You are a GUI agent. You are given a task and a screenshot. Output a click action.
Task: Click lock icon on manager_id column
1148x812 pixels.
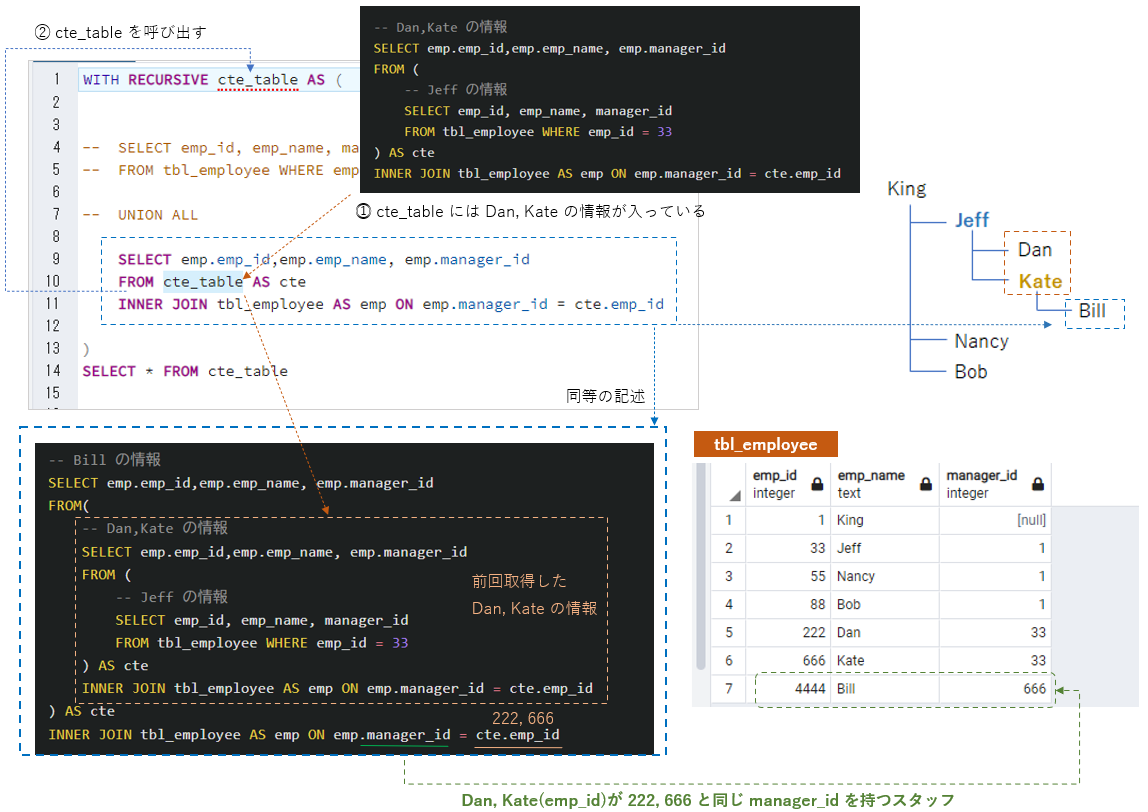[x=1038, y=483]
